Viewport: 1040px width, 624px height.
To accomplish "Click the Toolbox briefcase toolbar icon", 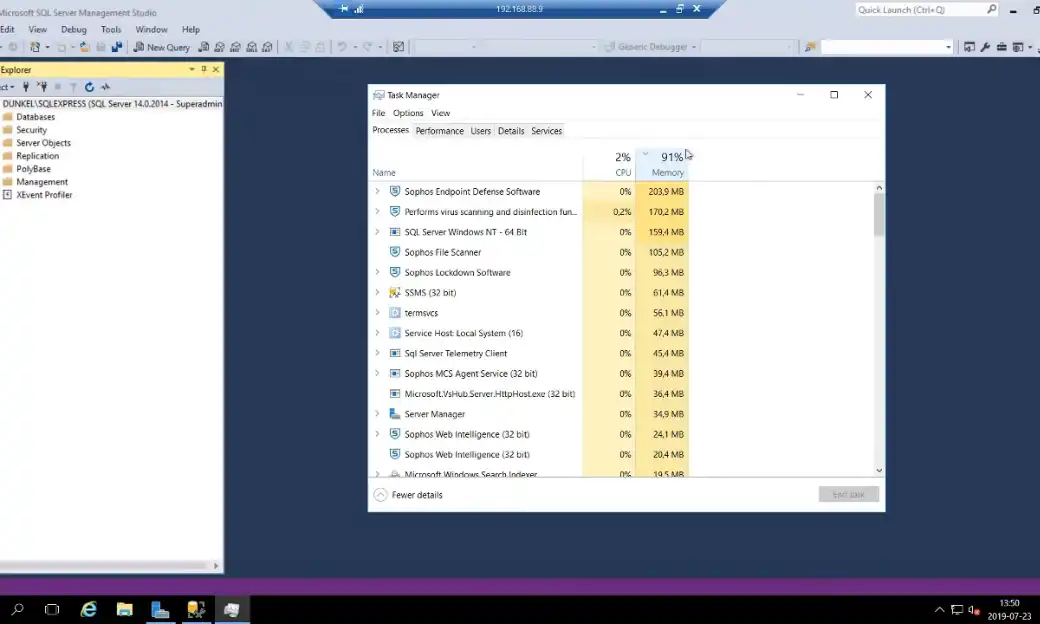I will 1002,47.
